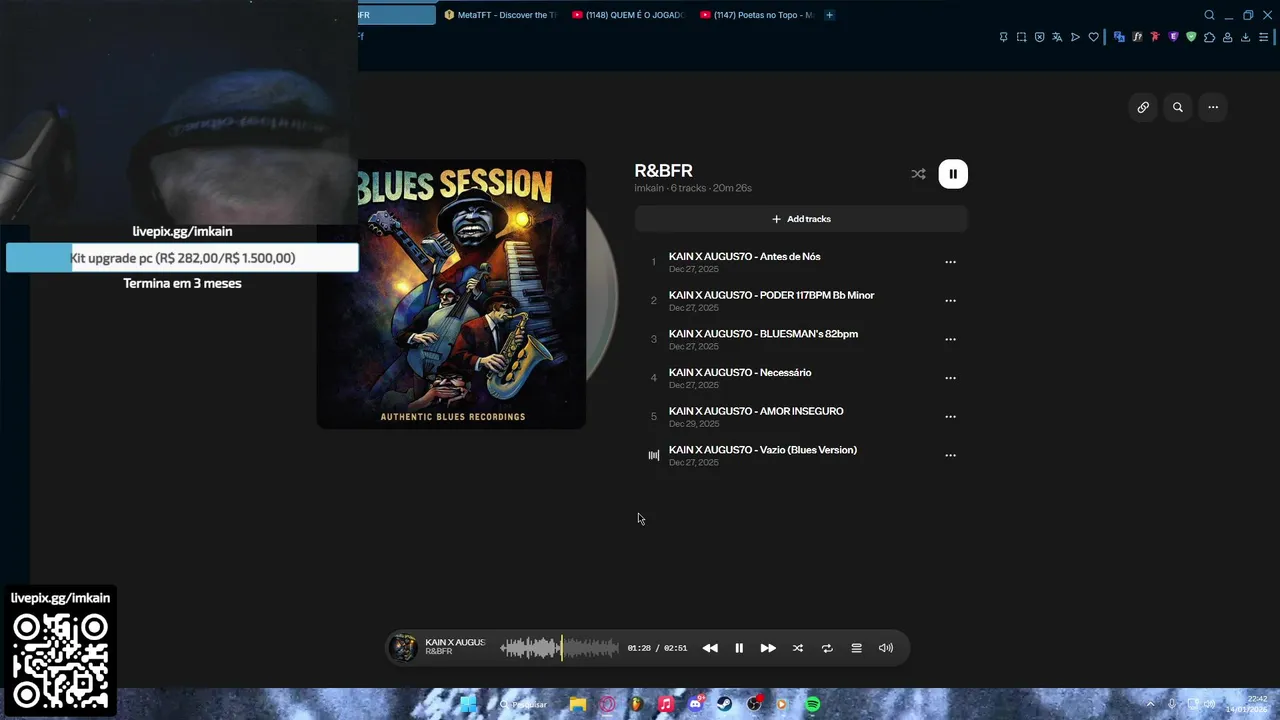The height and width of the screenshot is (720, 1280).
Task: Open the imkain author link under title
Action: point(649,188)
